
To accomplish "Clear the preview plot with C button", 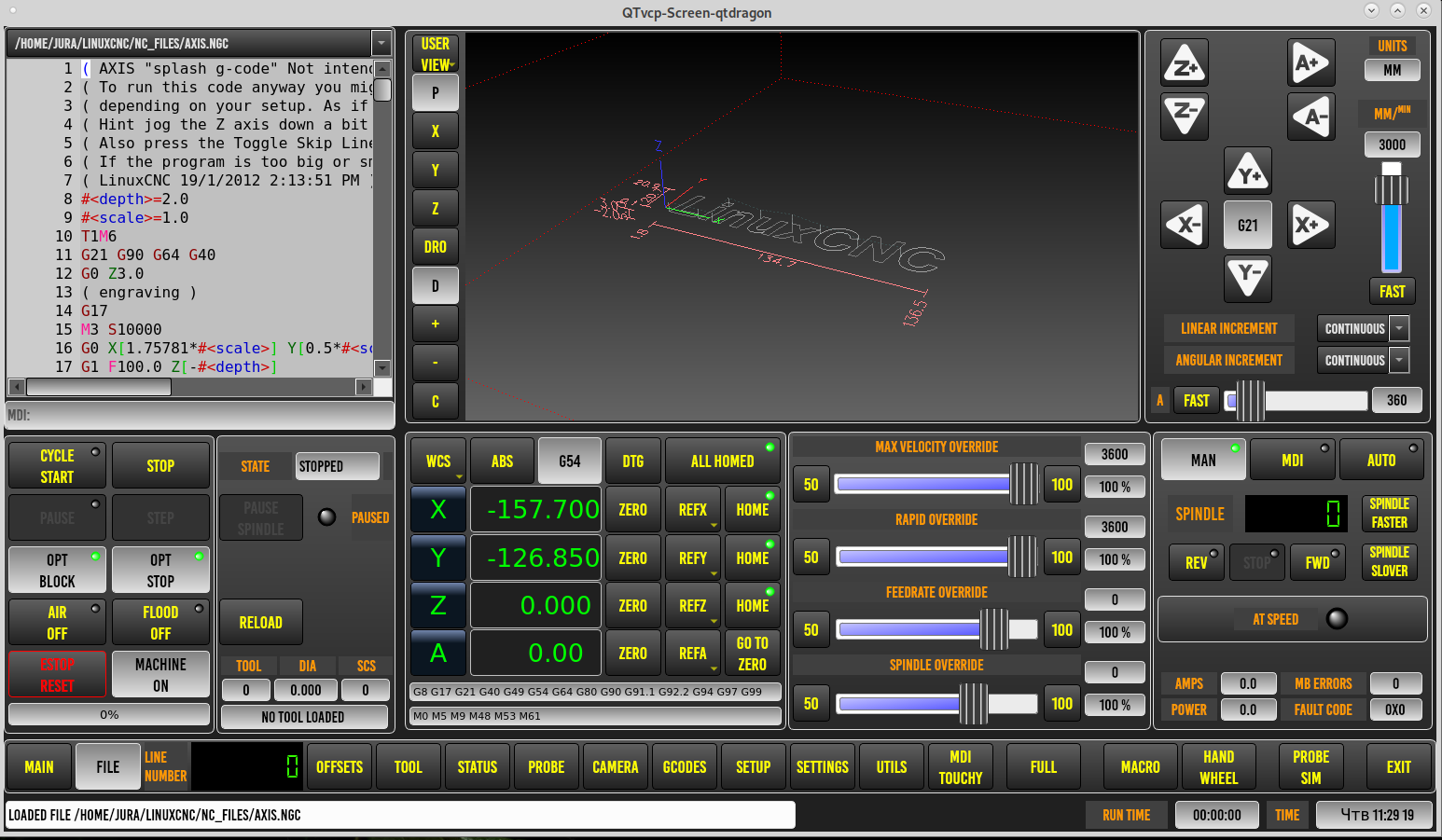I will point(435,402).
